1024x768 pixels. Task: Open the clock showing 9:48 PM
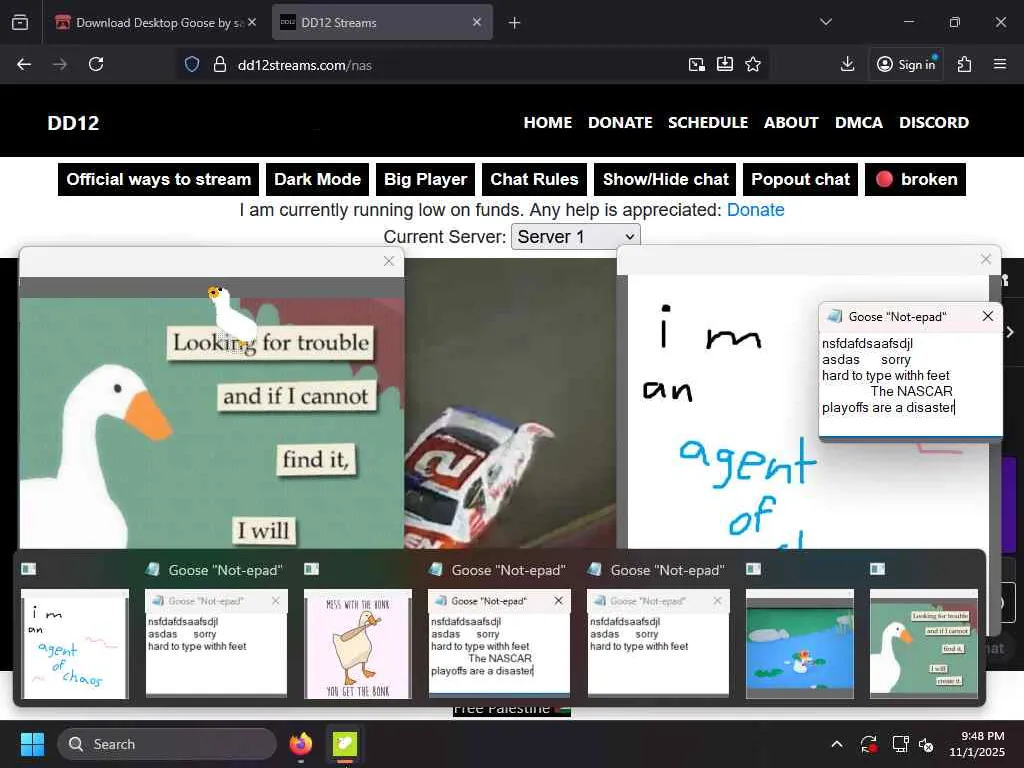tap(976, 744)
